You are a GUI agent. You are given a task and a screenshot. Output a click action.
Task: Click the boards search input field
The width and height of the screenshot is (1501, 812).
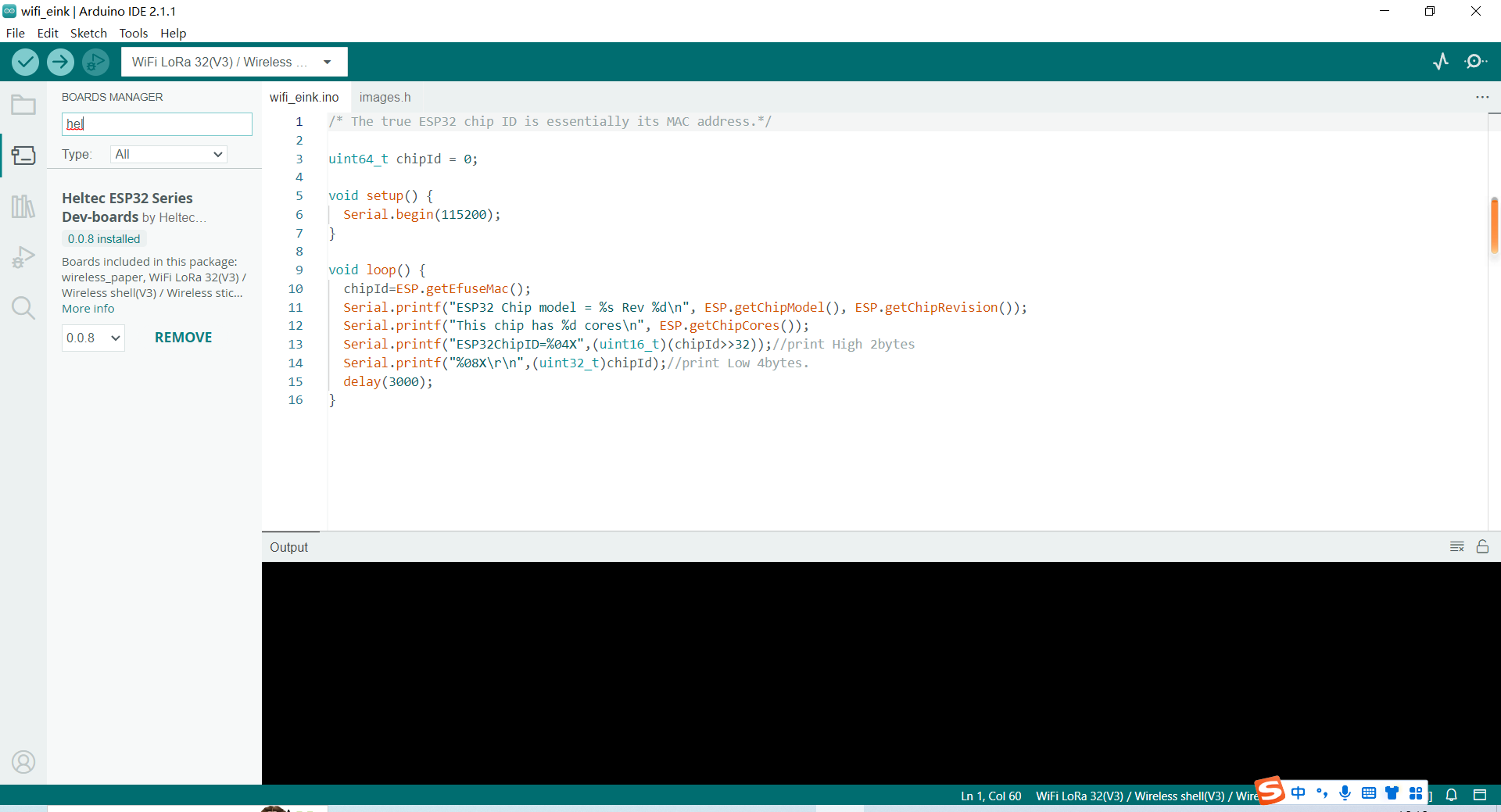156,124
